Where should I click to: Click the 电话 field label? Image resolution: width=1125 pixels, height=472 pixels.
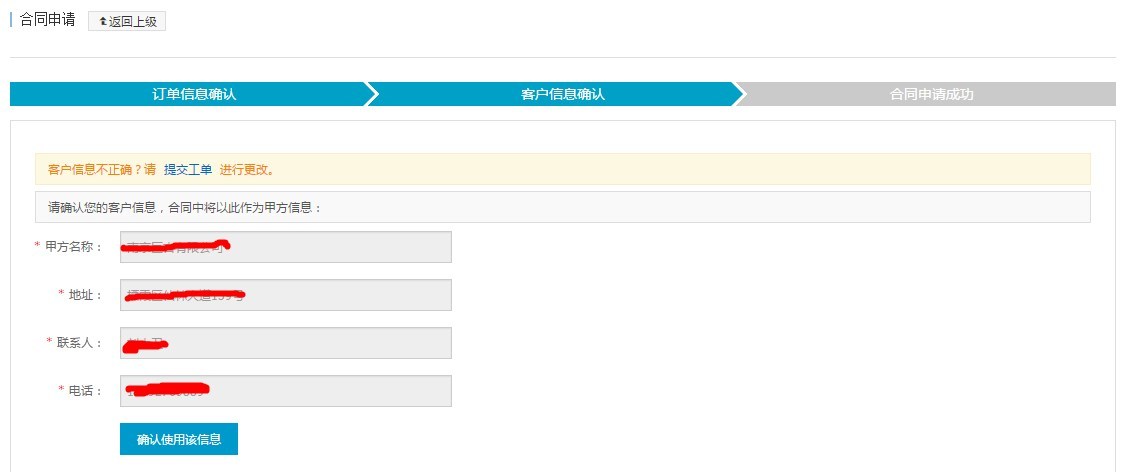(x=85, y=391)
